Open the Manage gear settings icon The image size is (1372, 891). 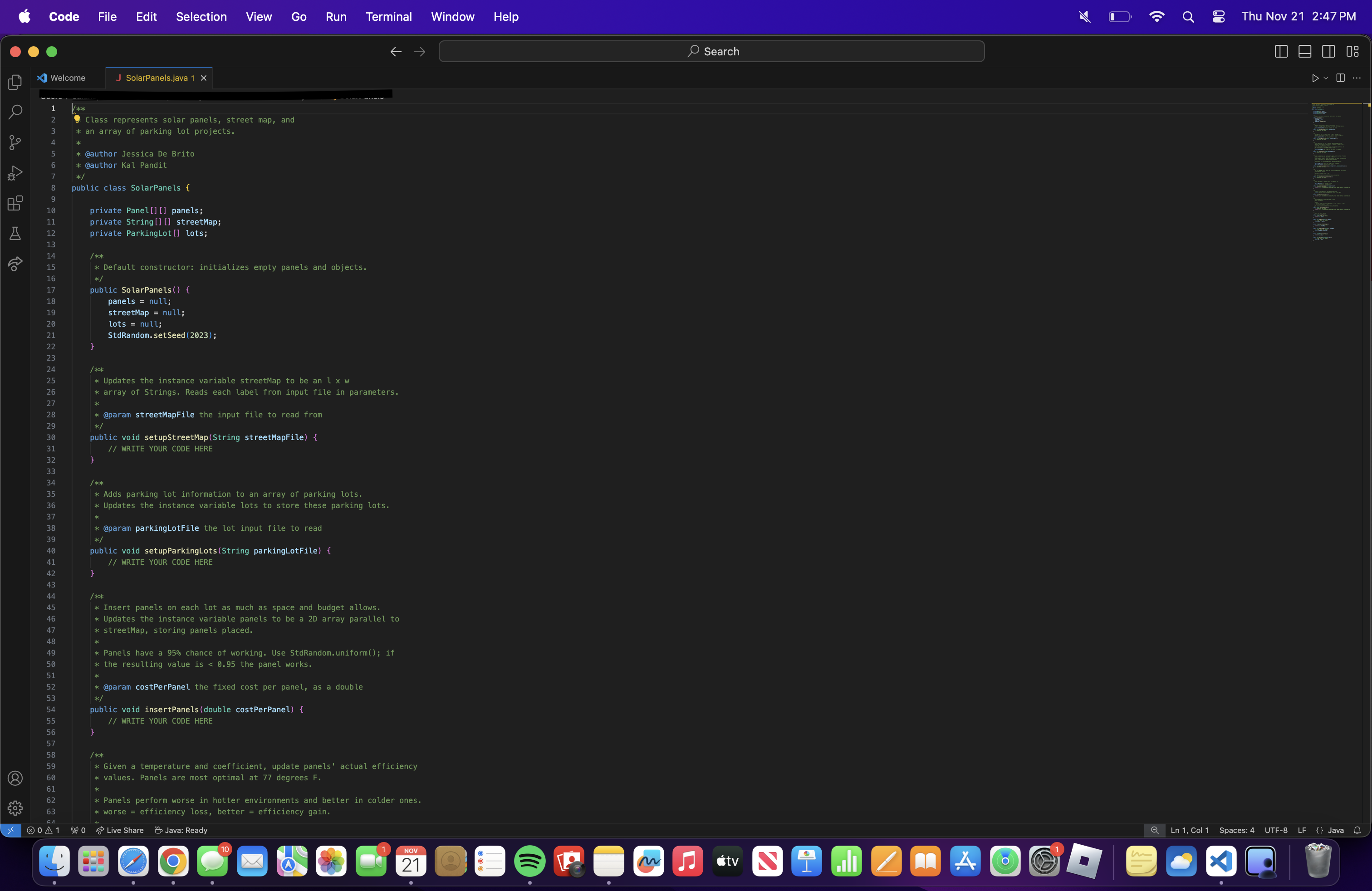pos(15,808)
